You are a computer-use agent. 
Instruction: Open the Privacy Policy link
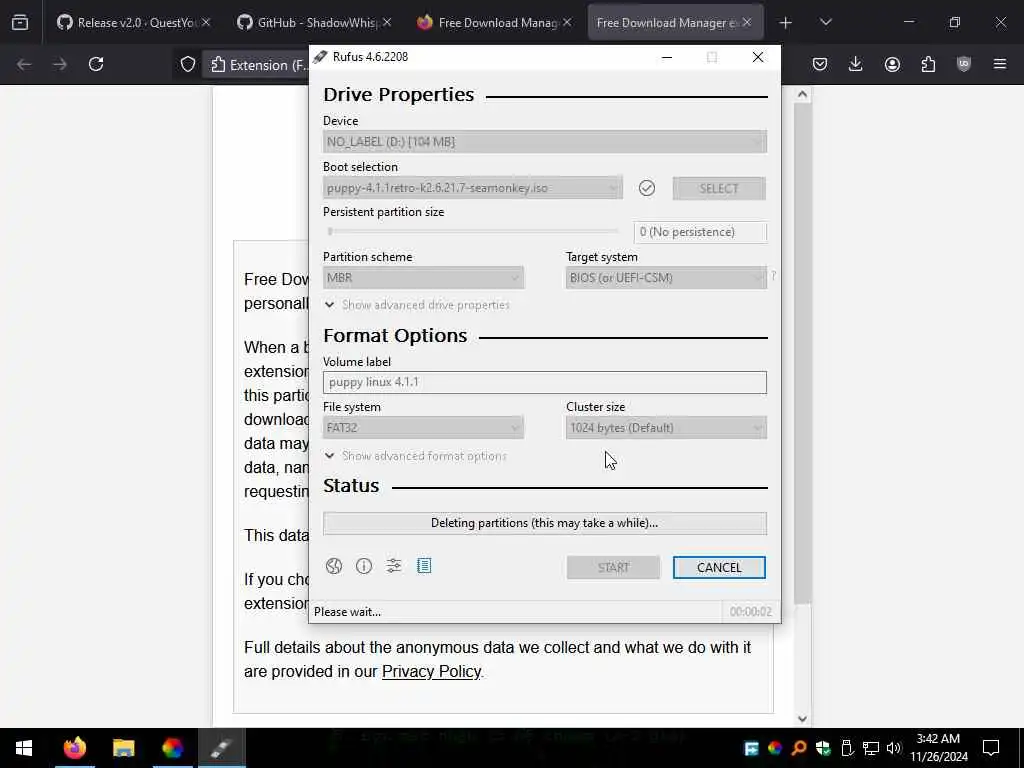point(431,671)
